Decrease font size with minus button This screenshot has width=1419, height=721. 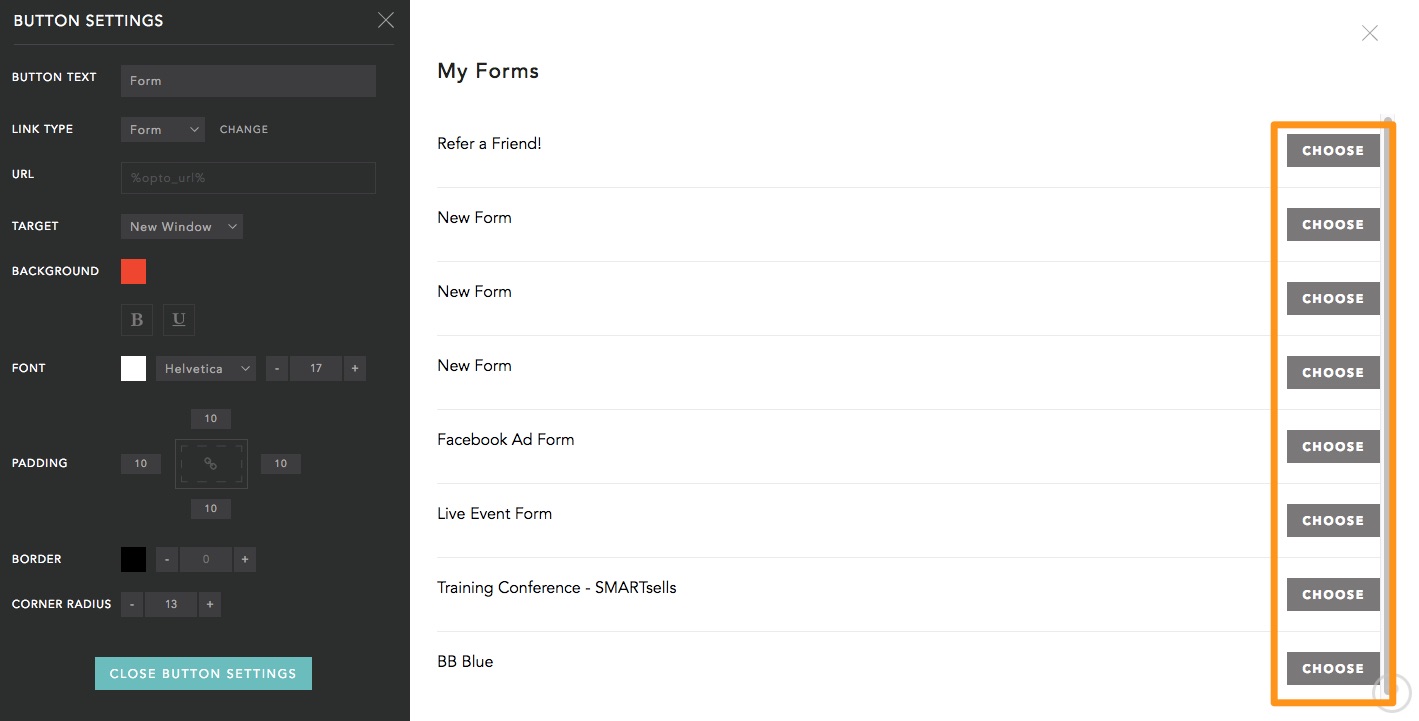[277, 369]
